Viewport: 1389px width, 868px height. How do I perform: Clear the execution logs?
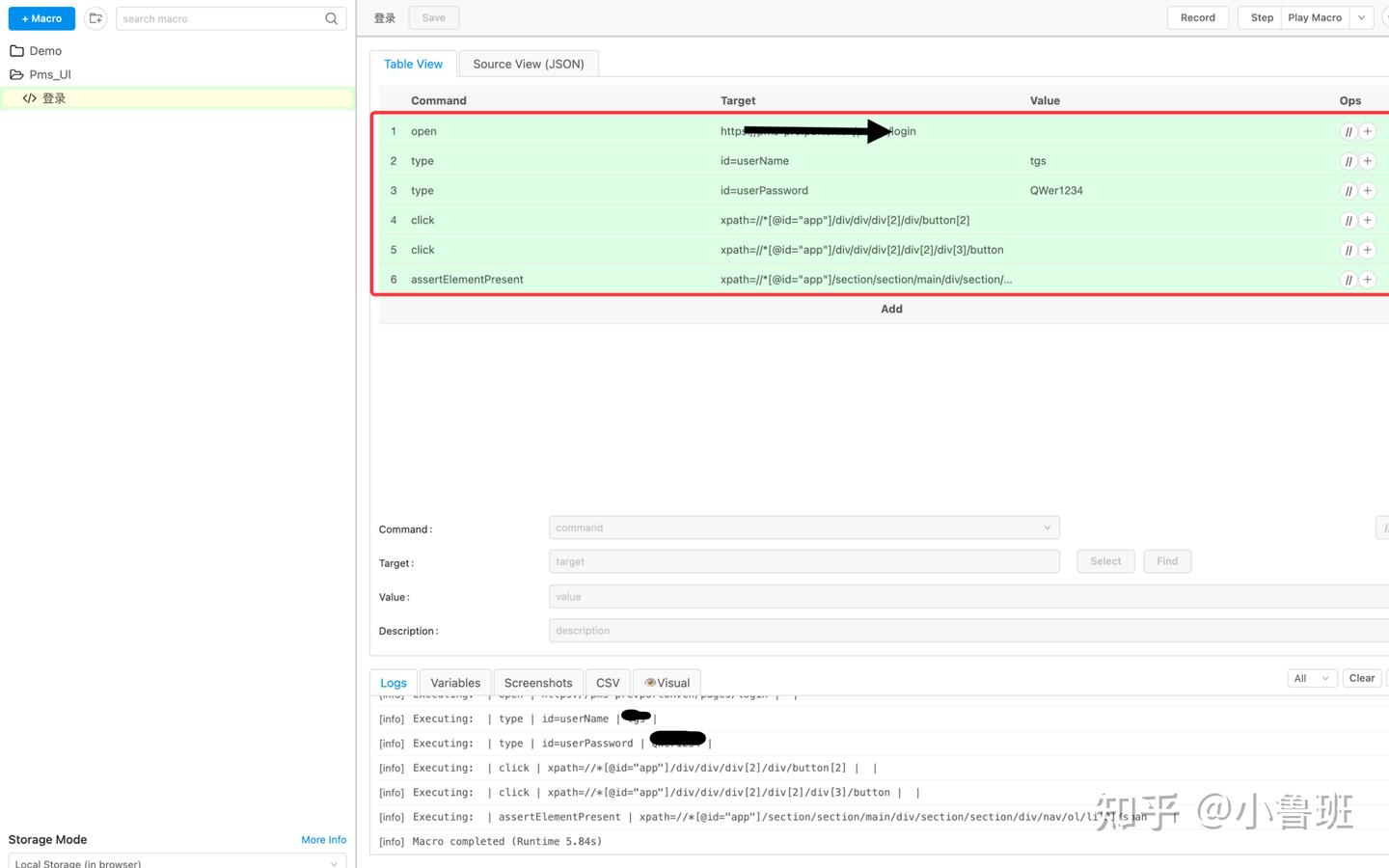[1361, 677]
